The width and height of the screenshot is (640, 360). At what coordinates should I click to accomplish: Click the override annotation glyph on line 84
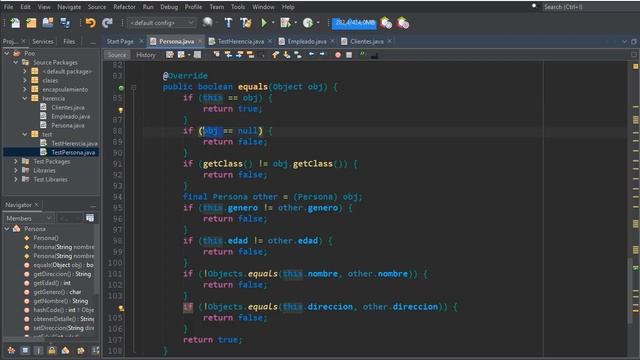[121, 88]
